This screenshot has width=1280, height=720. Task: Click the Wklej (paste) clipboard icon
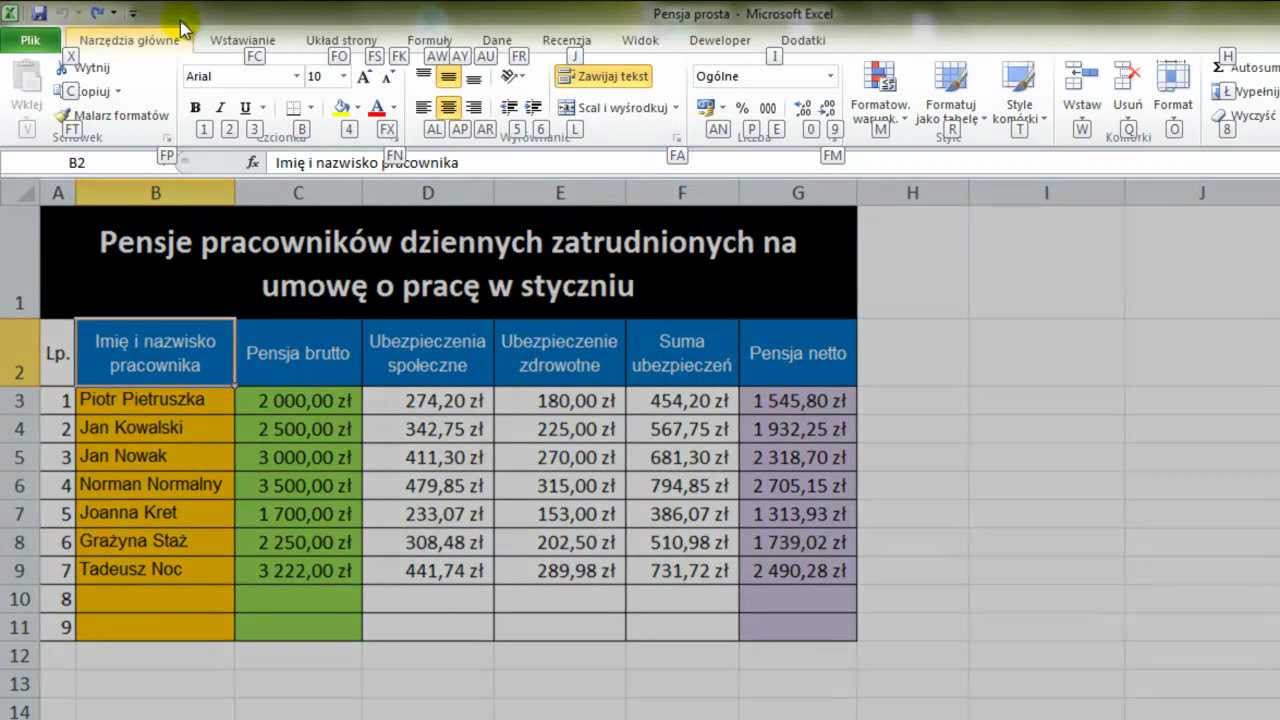27,78
